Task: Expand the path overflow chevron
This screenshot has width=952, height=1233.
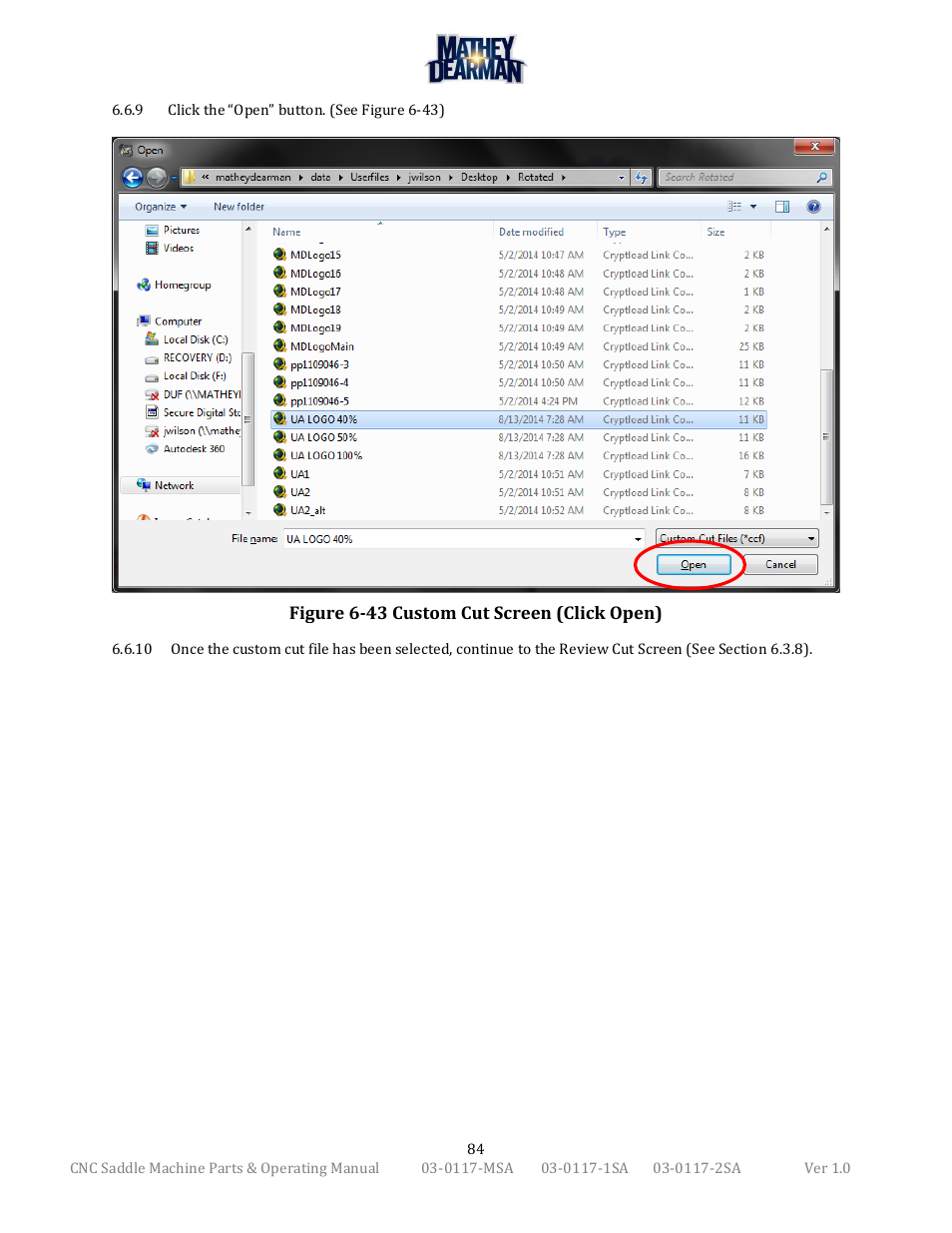Action: [206, 178]
